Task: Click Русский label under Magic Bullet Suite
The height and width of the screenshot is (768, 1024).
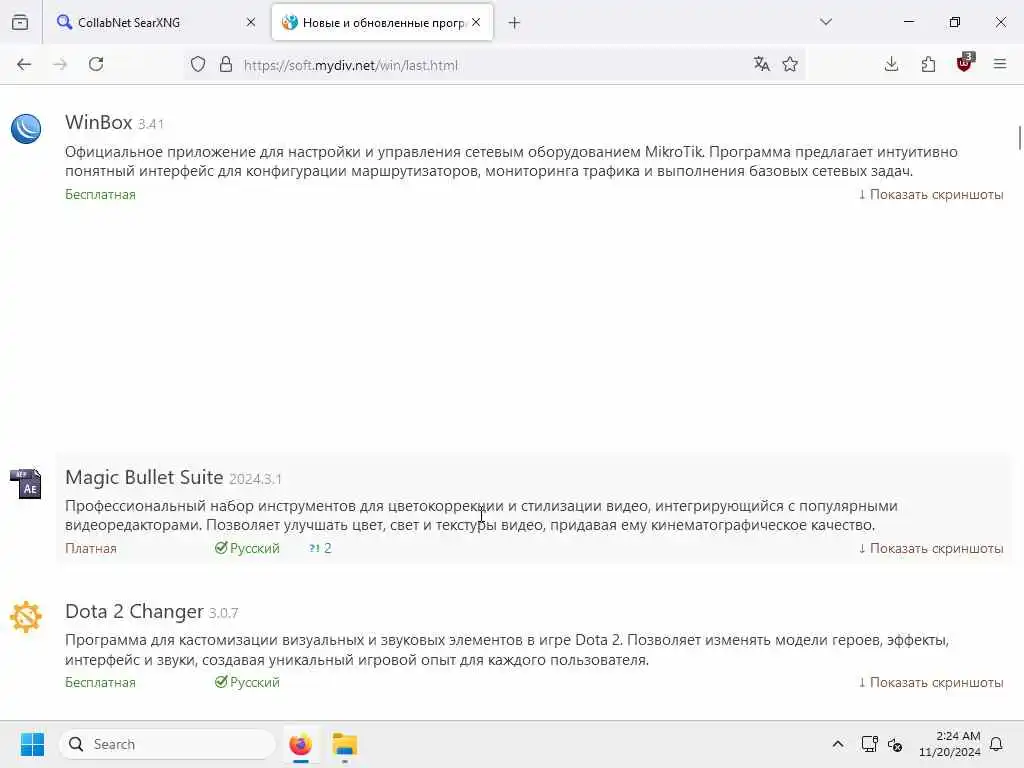Action: (x=247, y=549)
